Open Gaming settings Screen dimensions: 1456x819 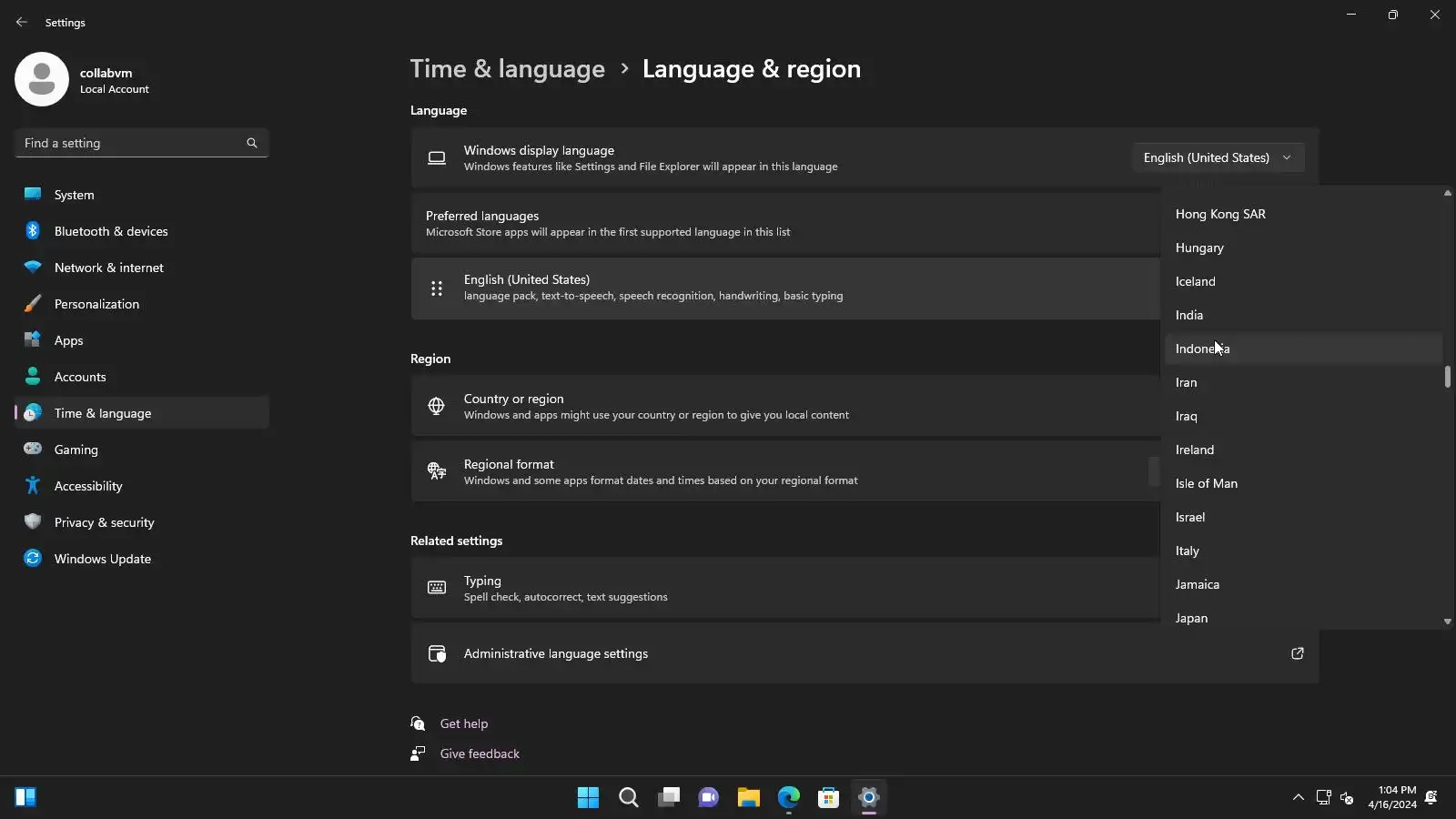142,450
